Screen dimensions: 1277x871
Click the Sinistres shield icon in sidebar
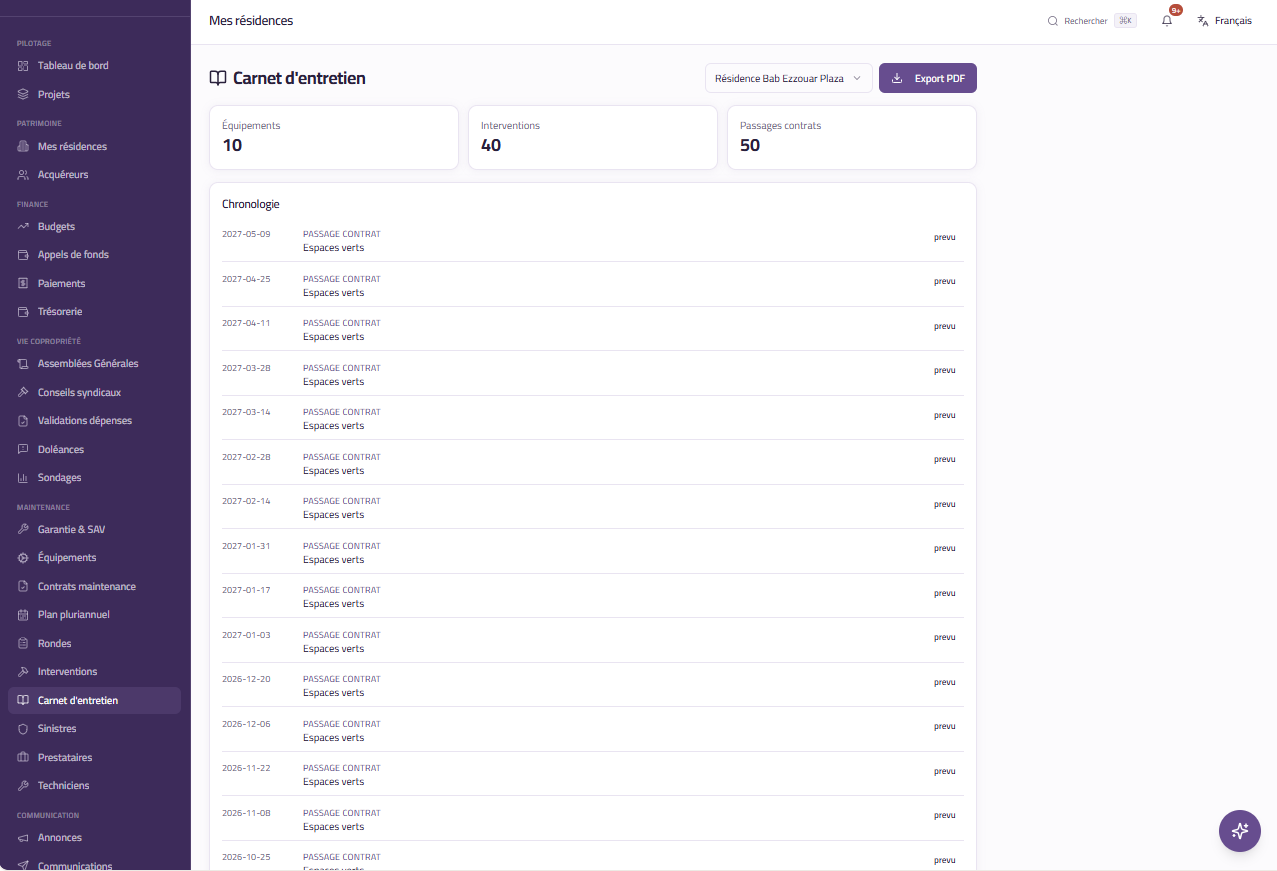(23, 729)
